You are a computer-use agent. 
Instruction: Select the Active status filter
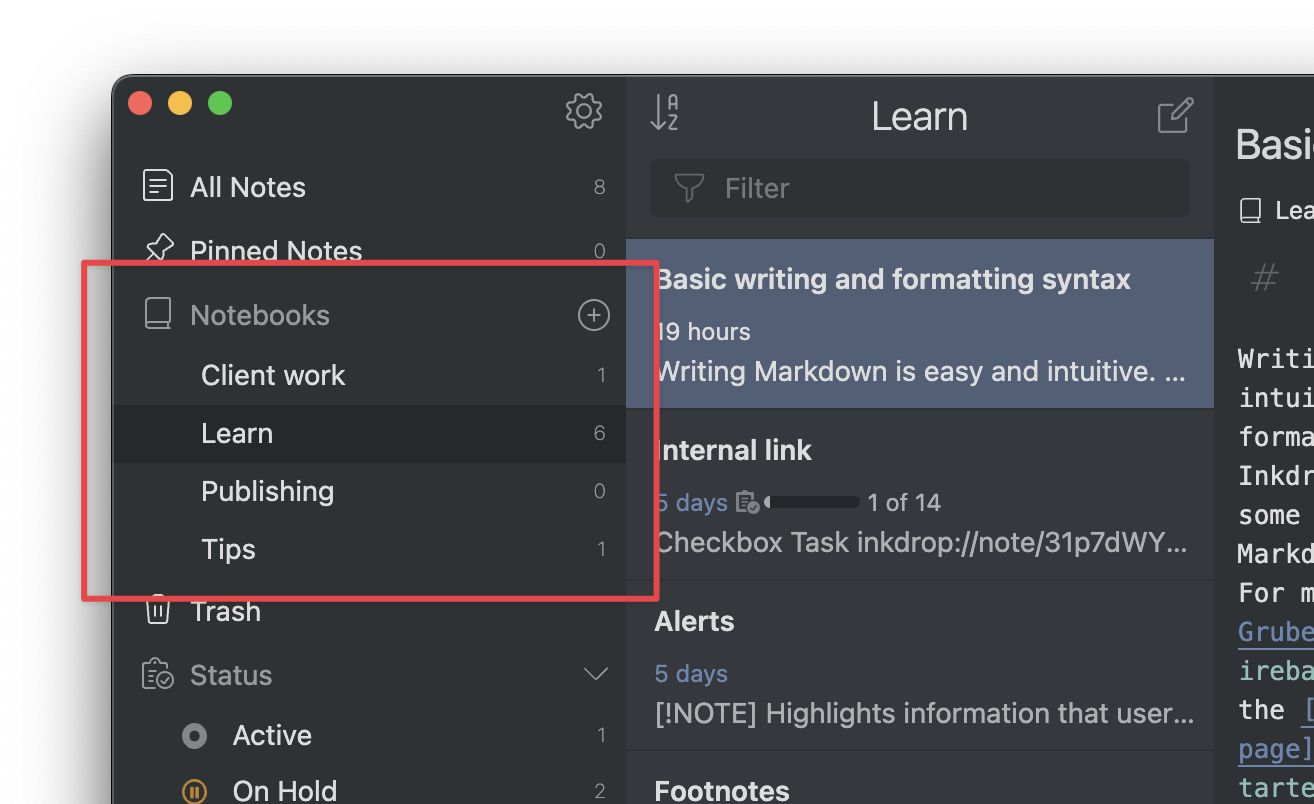click(272, 736)
